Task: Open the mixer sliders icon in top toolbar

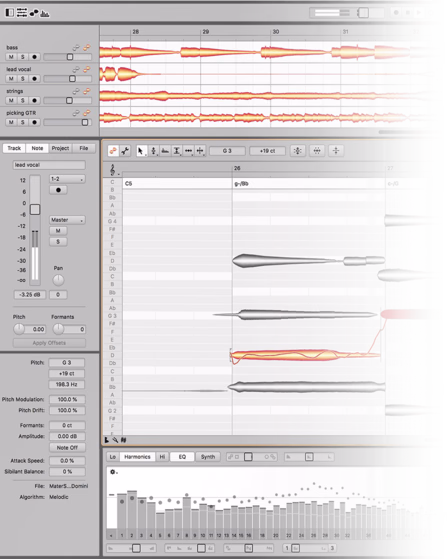Action: 22,13
